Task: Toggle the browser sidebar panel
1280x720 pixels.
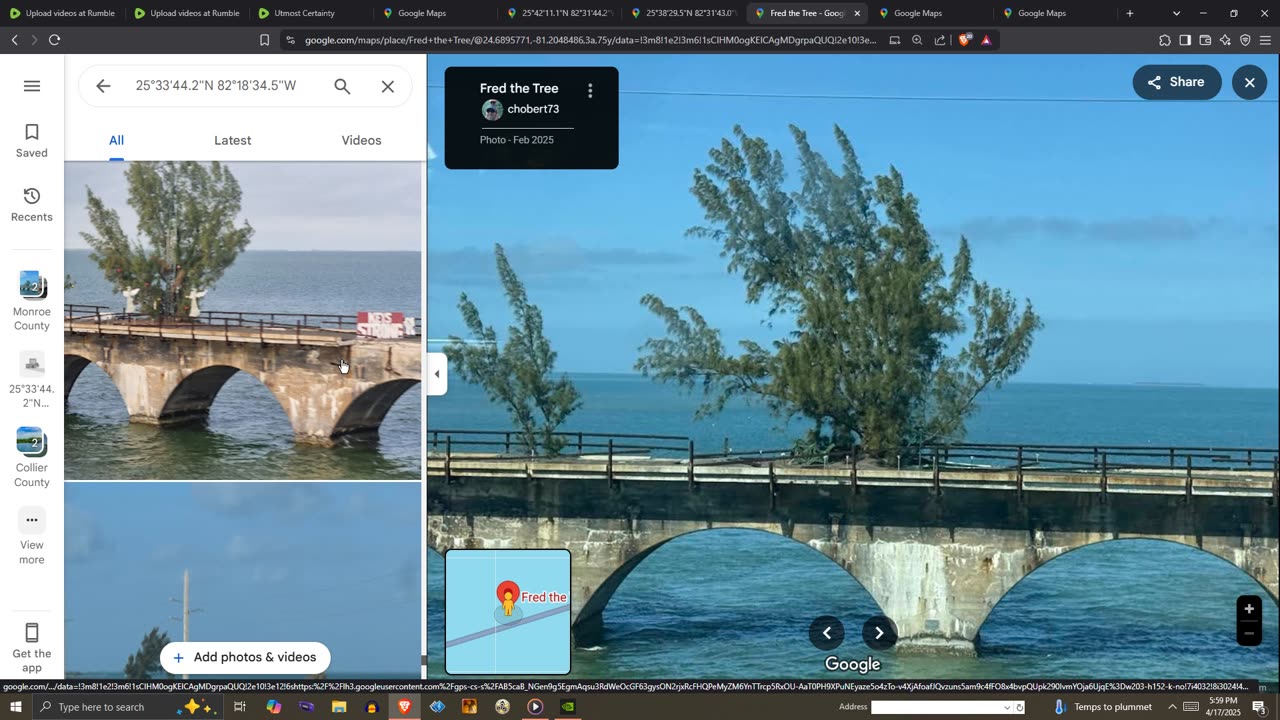Action: point(1185,40)
